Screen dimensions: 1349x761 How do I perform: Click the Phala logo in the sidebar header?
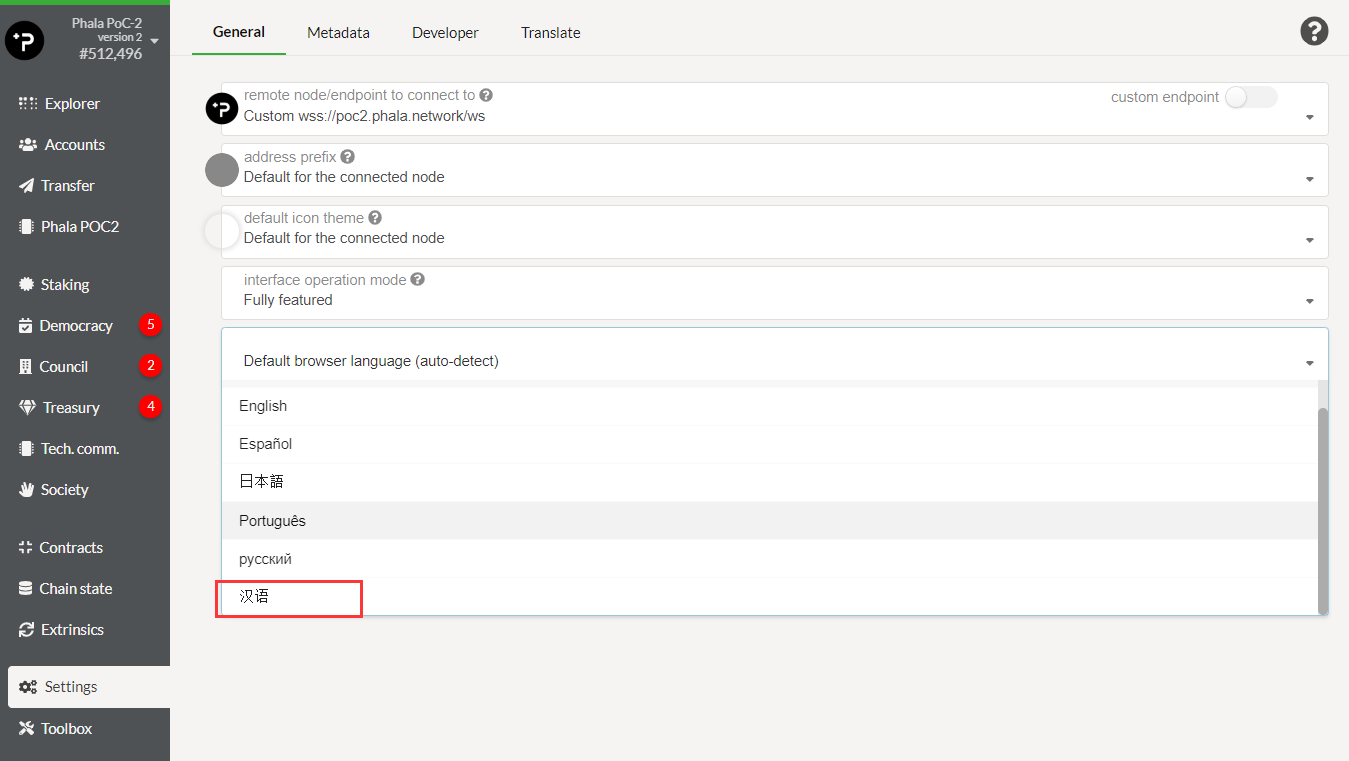coord(25,41)
